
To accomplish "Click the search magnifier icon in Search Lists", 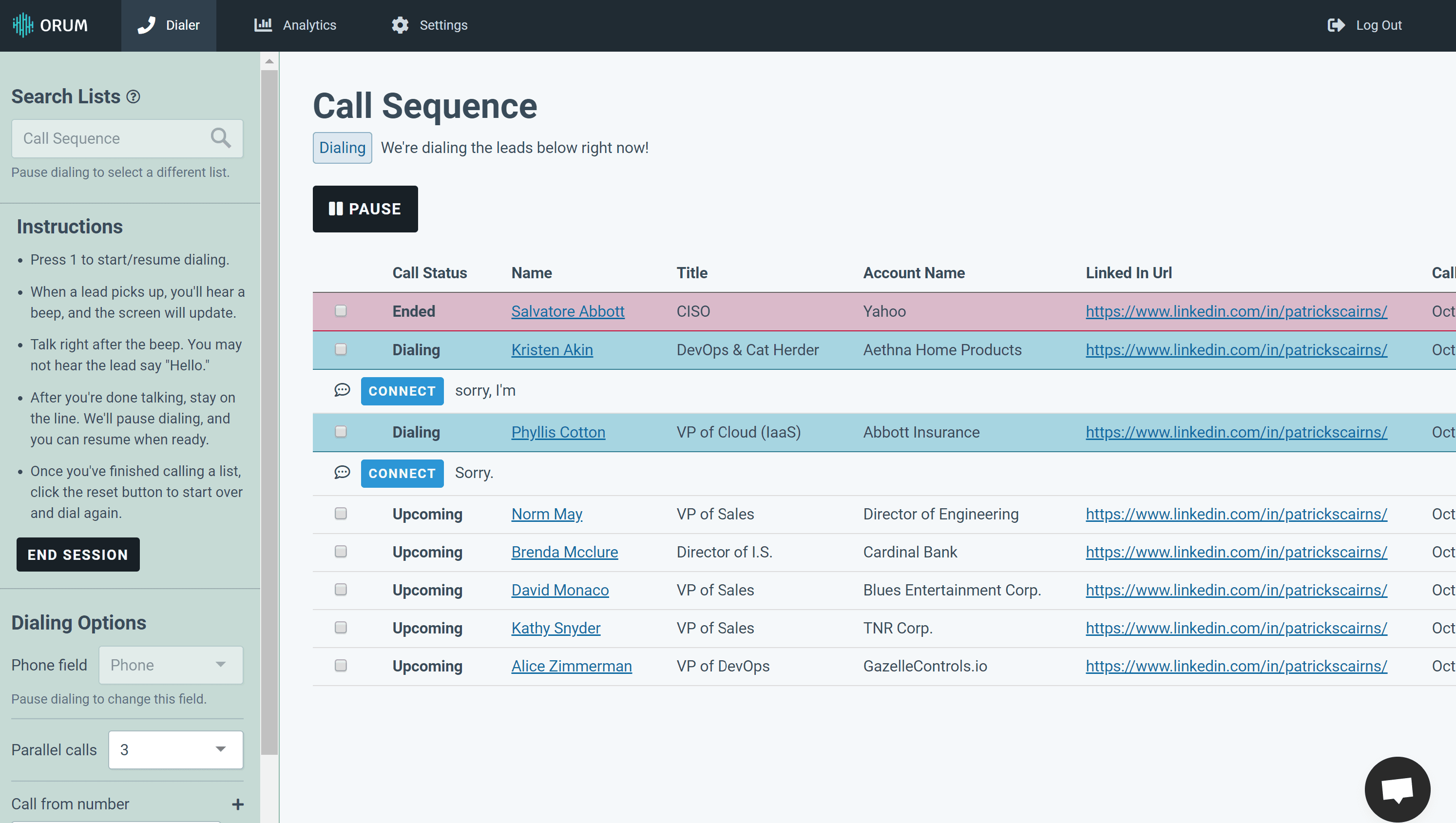I will coord(220,138).
